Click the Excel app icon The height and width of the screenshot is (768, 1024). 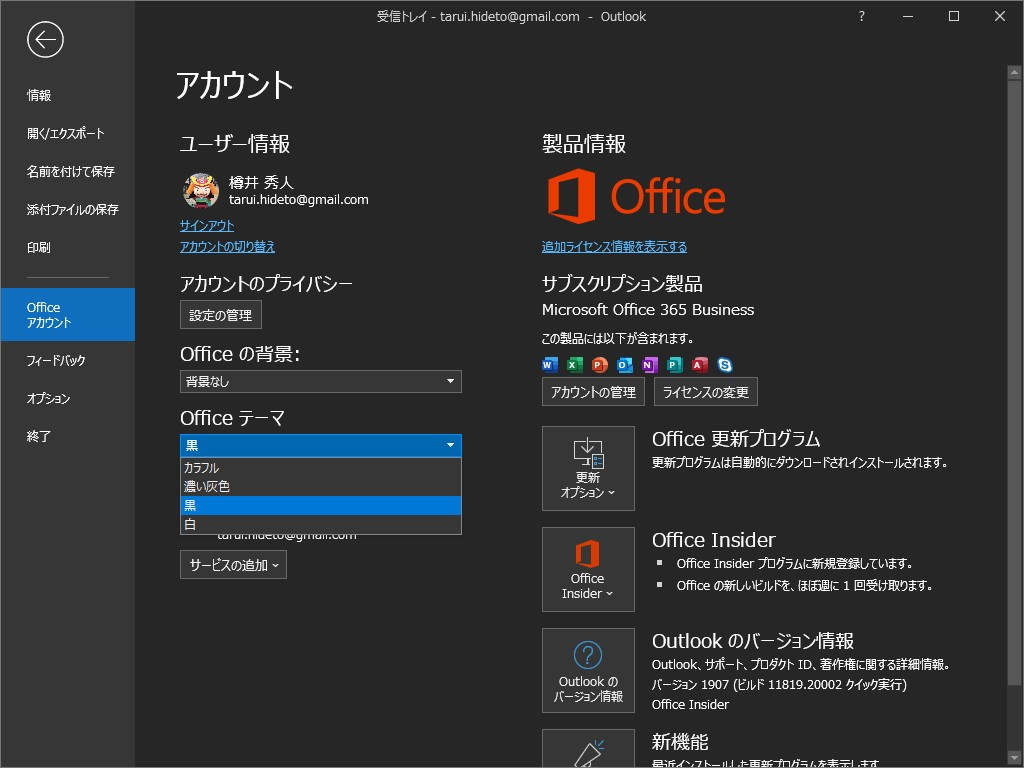click(572, 365)
